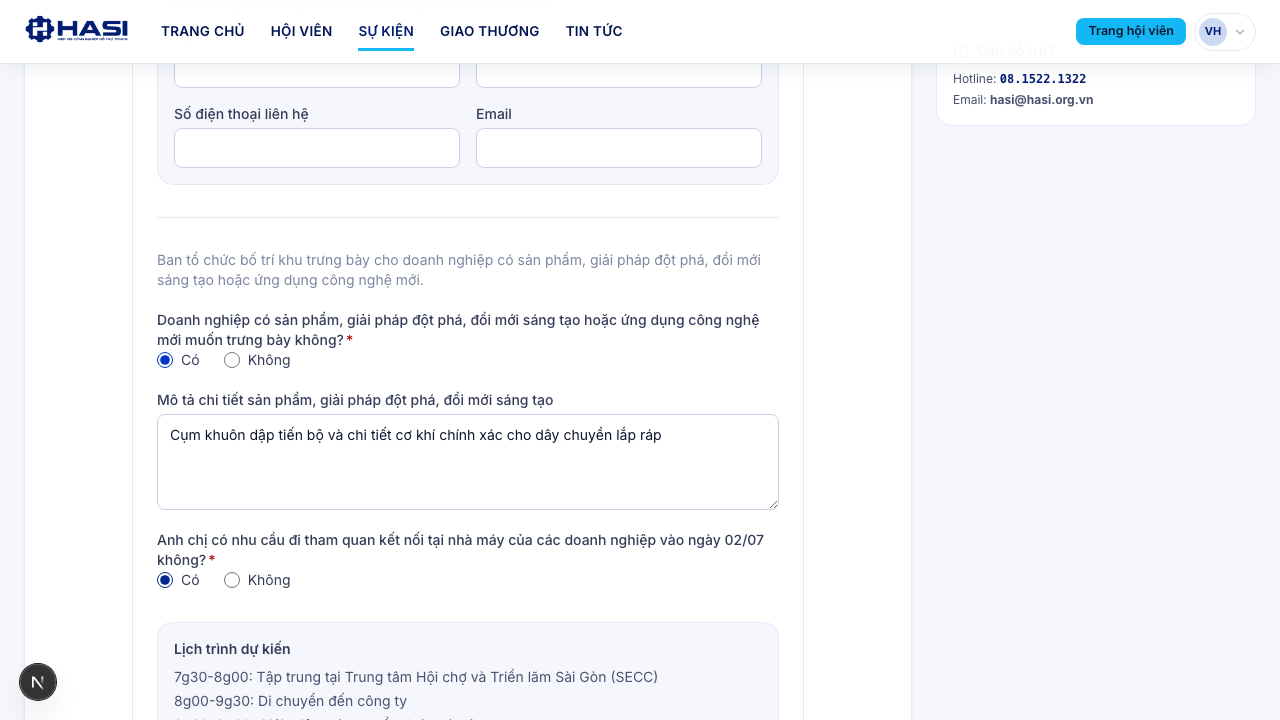
Task: Click the Lịch trình dự kiến heading
Action: [x=232, y=649]
